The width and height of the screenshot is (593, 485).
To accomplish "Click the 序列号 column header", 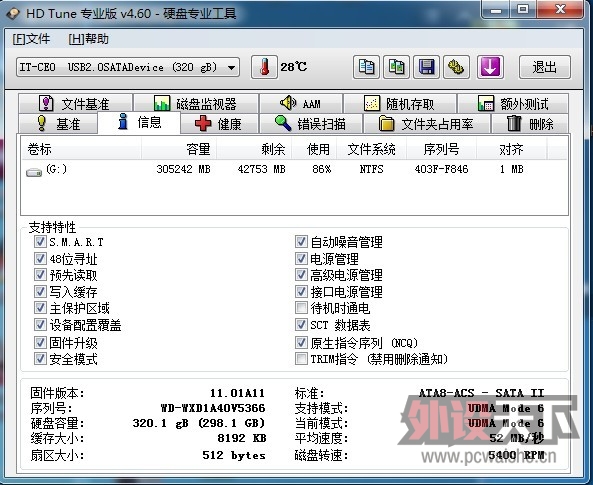I will (x=442, y=149).
